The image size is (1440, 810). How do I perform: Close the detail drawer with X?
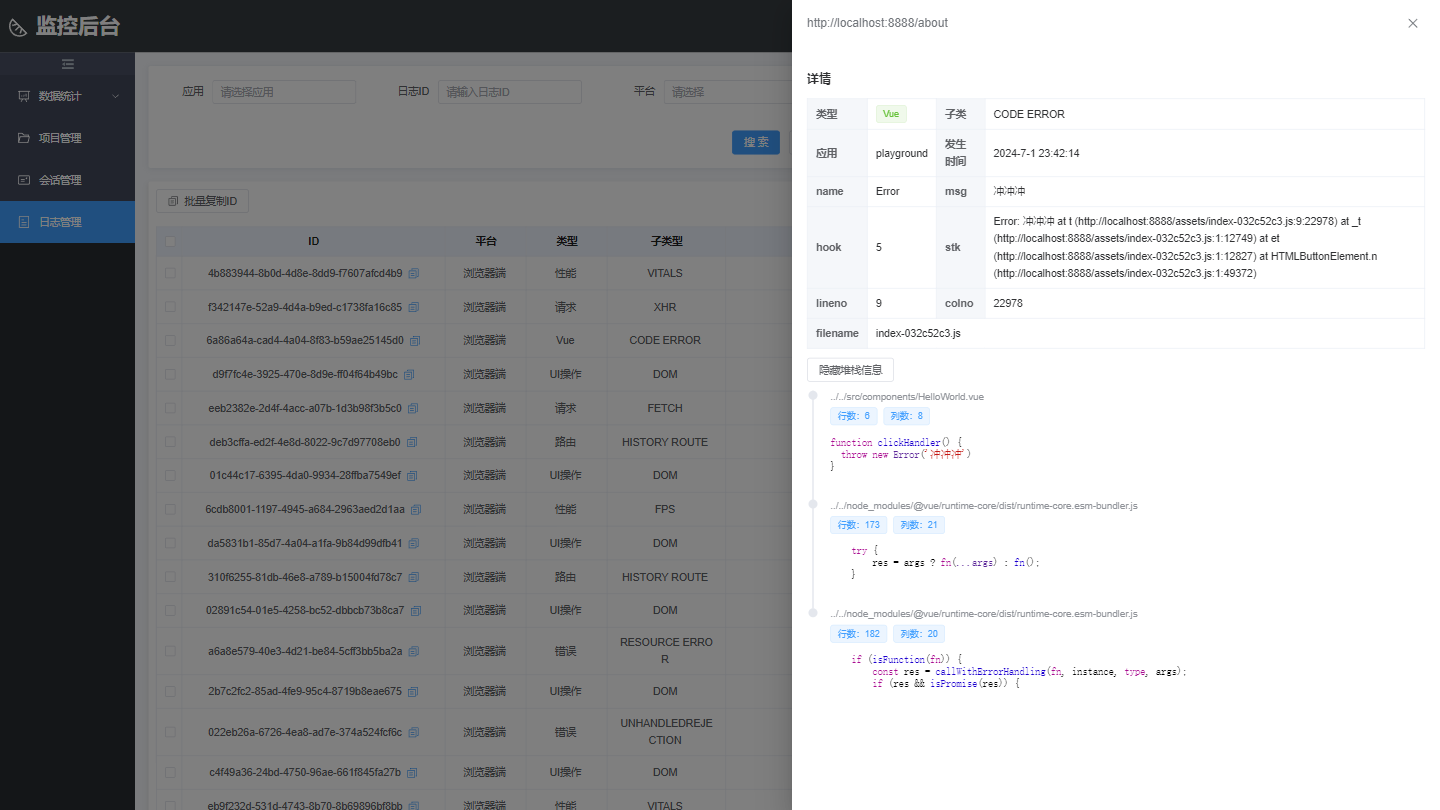click(x=1412, y=23)
